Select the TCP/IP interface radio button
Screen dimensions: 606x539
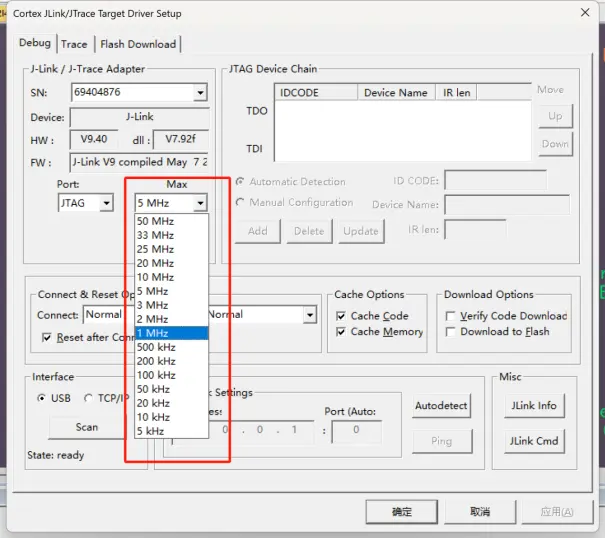(x=88, y=398)
